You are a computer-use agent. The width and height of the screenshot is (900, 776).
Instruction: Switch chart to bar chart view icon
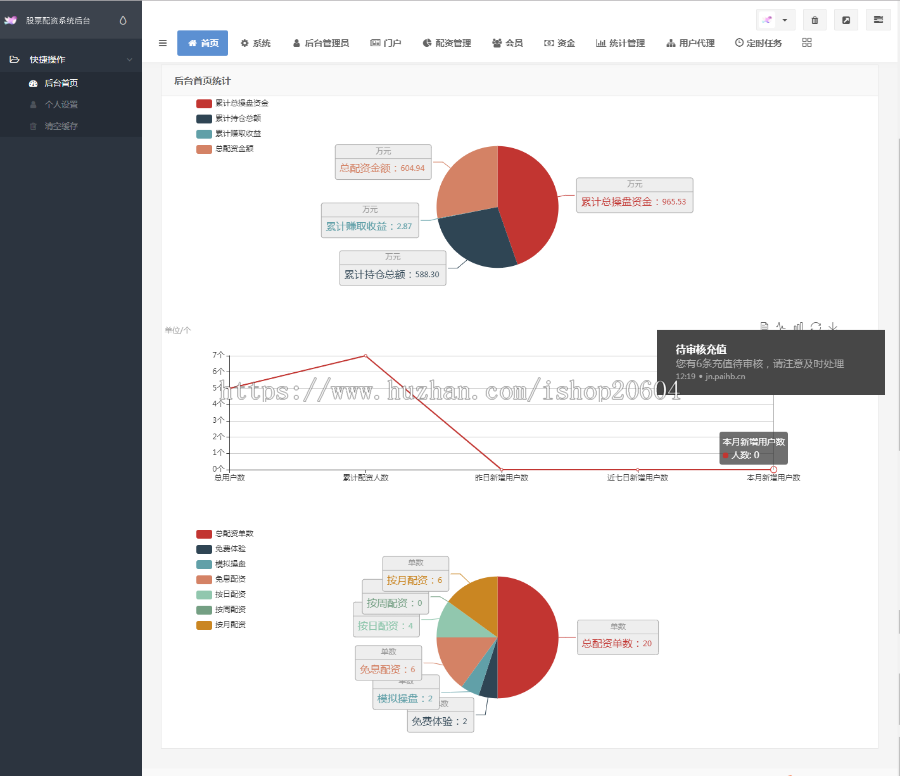(798, 326)
